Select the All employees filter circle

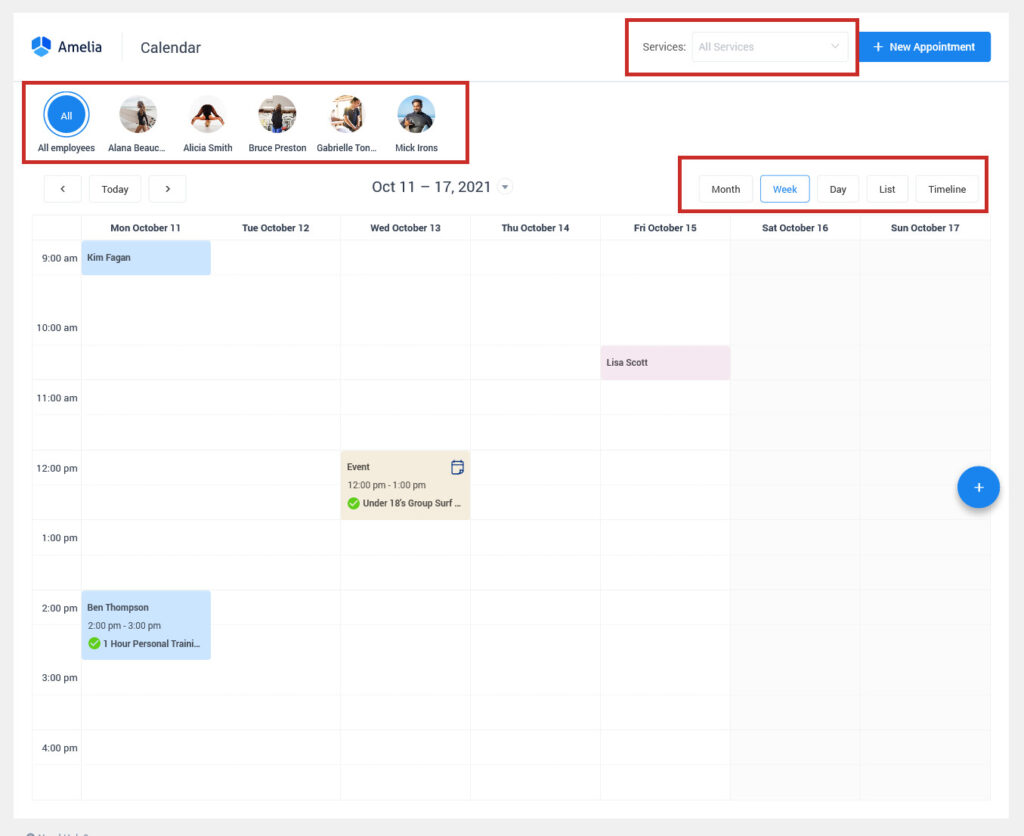(x=66, y=115)
